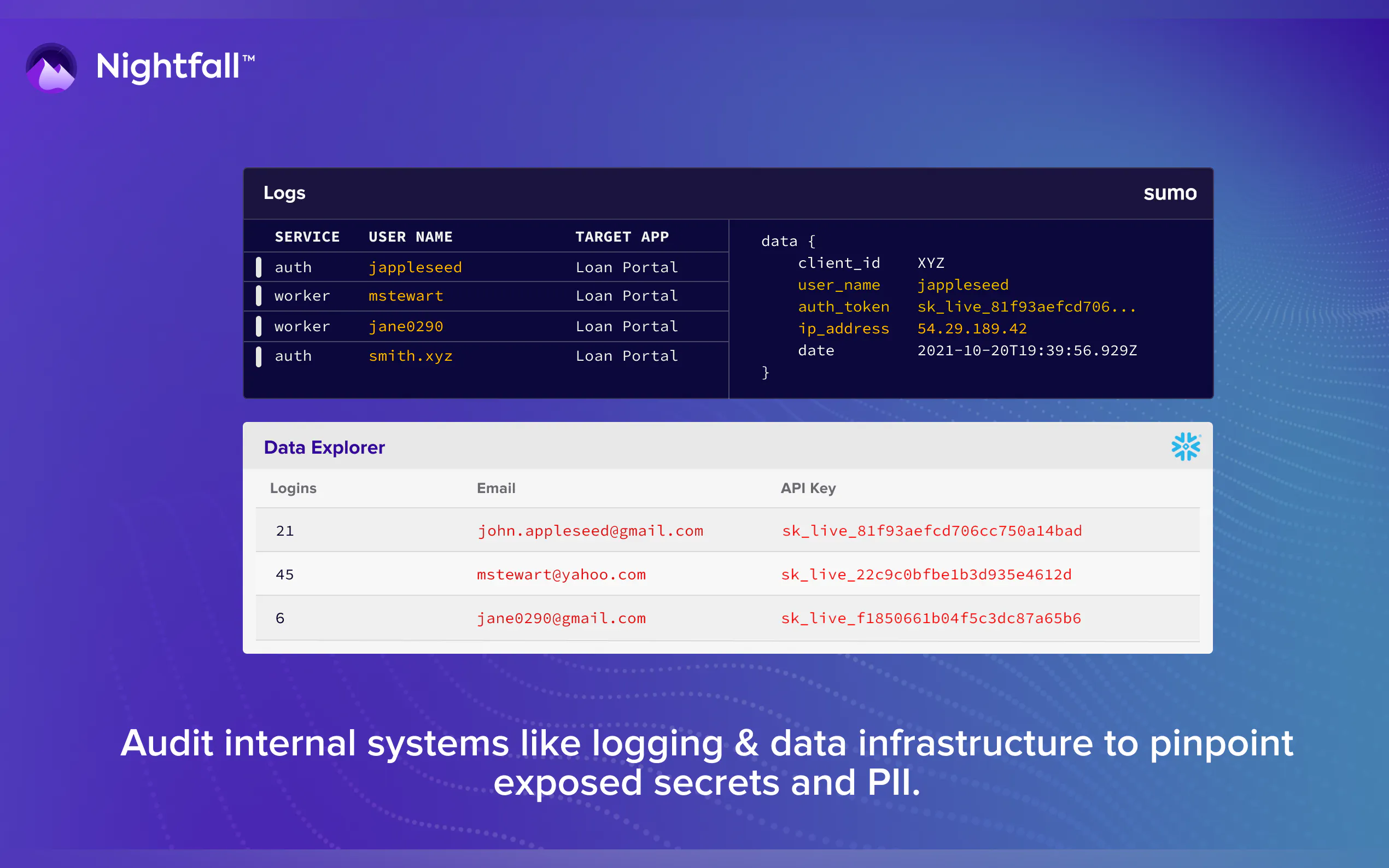Click the white marker beside smith.xyz row
The image size is (1389, 868).
[259, 356]
